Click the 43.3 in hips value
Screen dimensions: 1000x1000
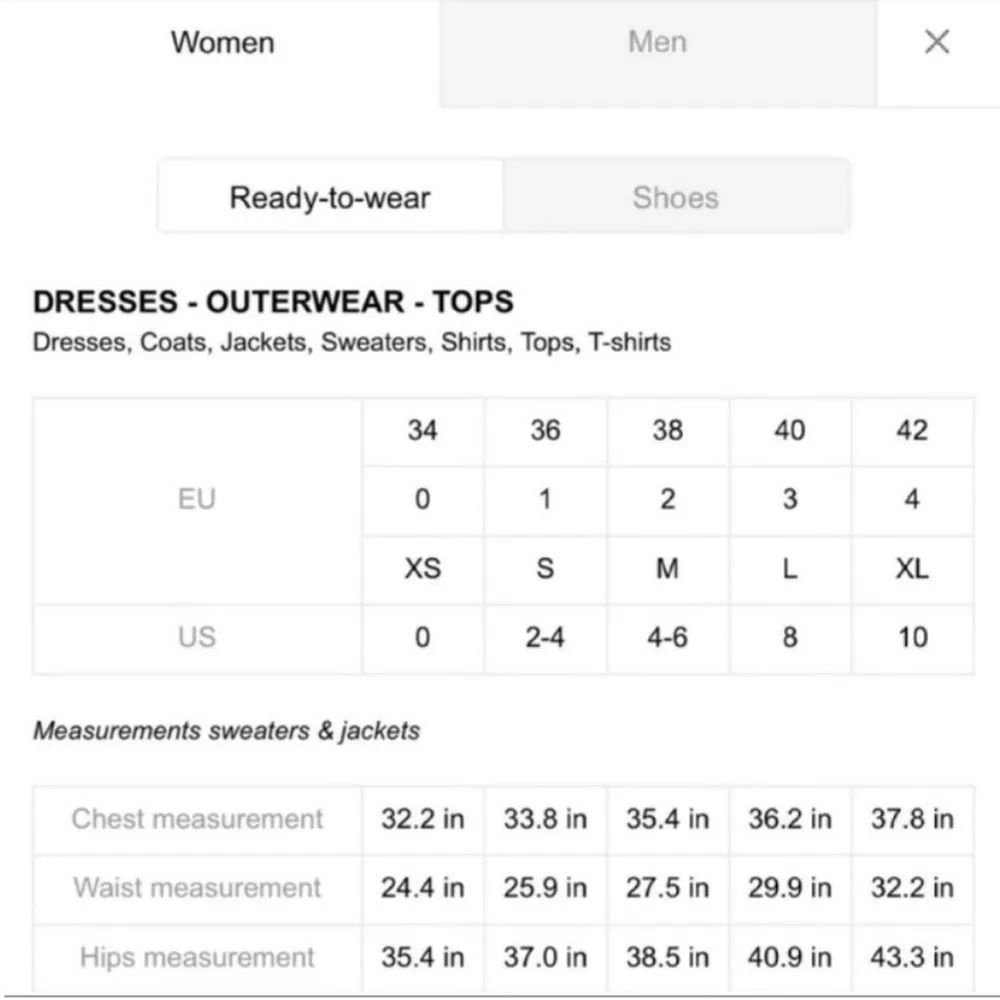[912, 957]
